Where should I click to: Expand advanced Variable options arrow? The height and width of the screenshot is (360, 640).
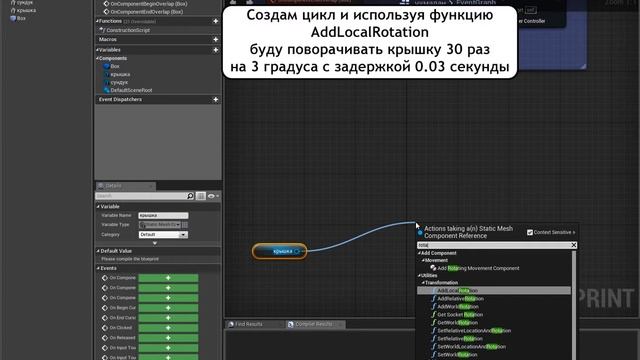(155, 243)
